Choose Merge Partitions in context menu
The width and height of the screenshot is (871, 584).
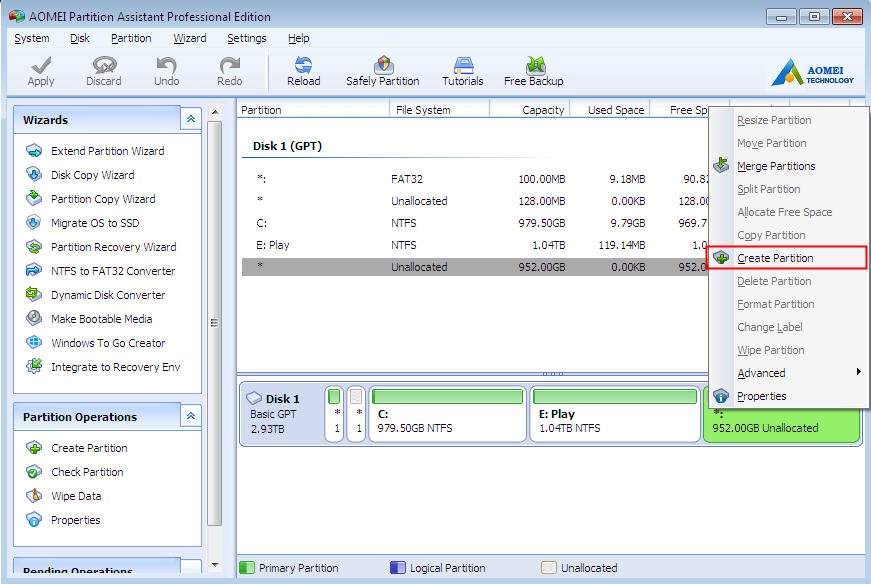tap(787, 166)
